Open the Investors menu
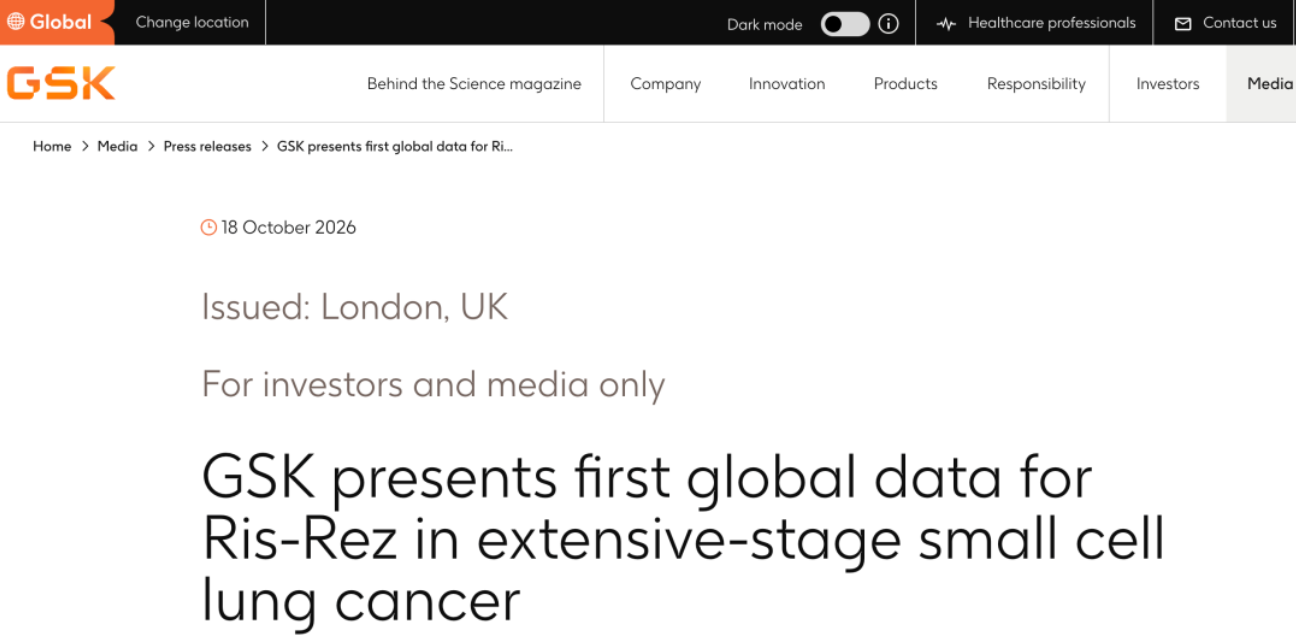Viewport: 1296px width, 644px height. (x=1168, y=84)
